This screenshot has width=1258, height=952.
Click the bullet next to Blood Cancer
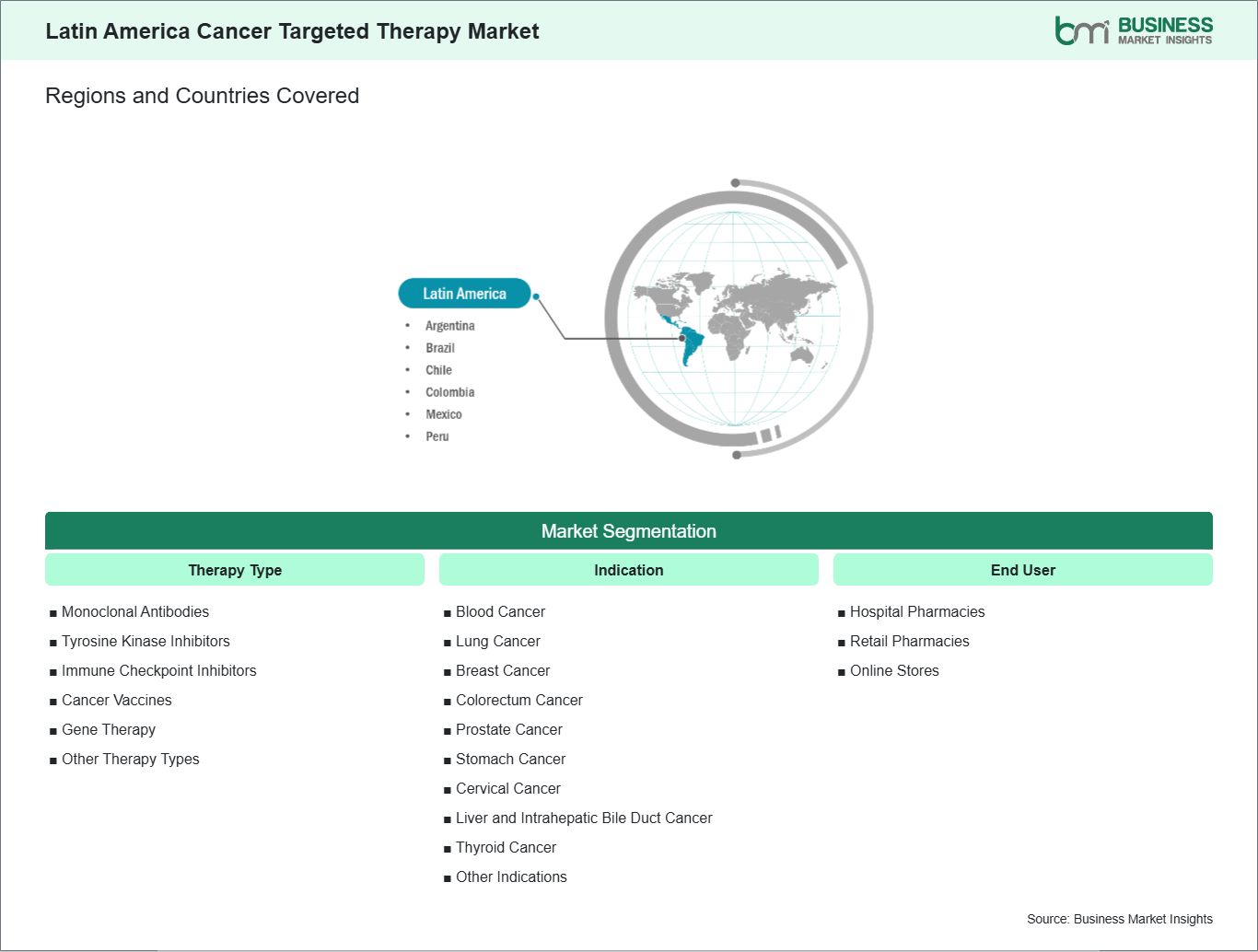(448, 611)
